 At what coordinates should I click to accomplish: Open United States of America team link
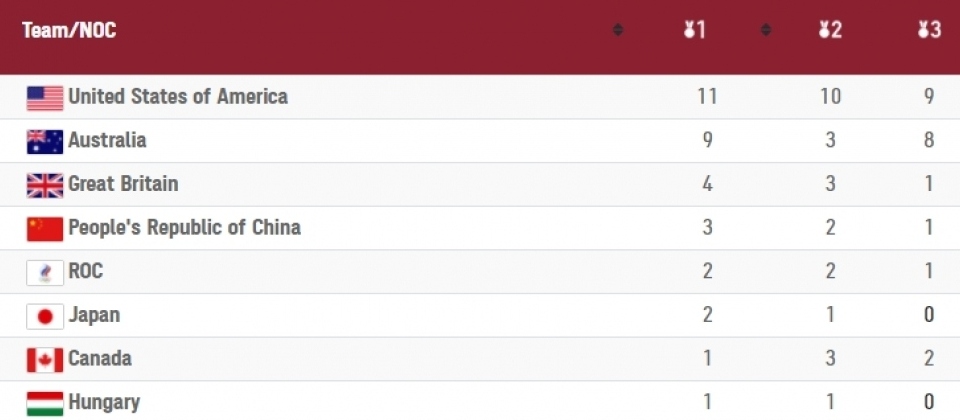point(178,97)
